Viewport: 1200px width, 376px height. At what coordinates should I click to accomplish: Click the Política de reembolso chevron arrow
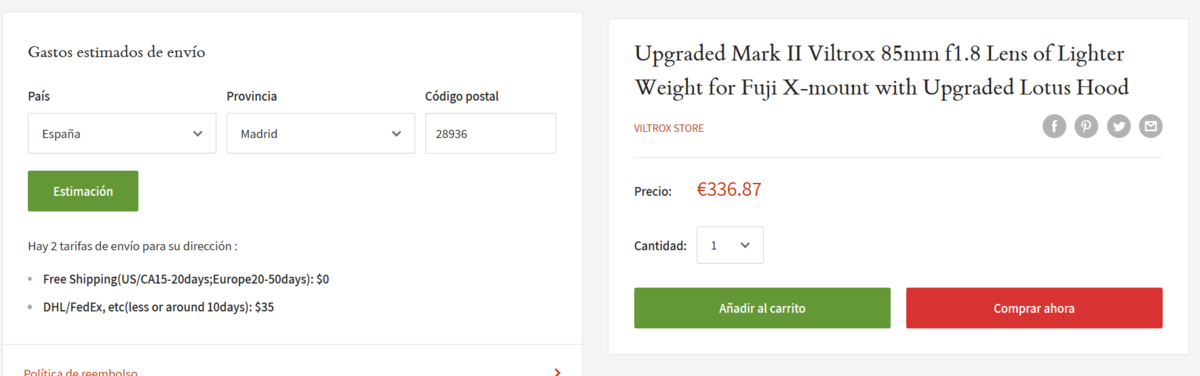click(x=557, y=371)
